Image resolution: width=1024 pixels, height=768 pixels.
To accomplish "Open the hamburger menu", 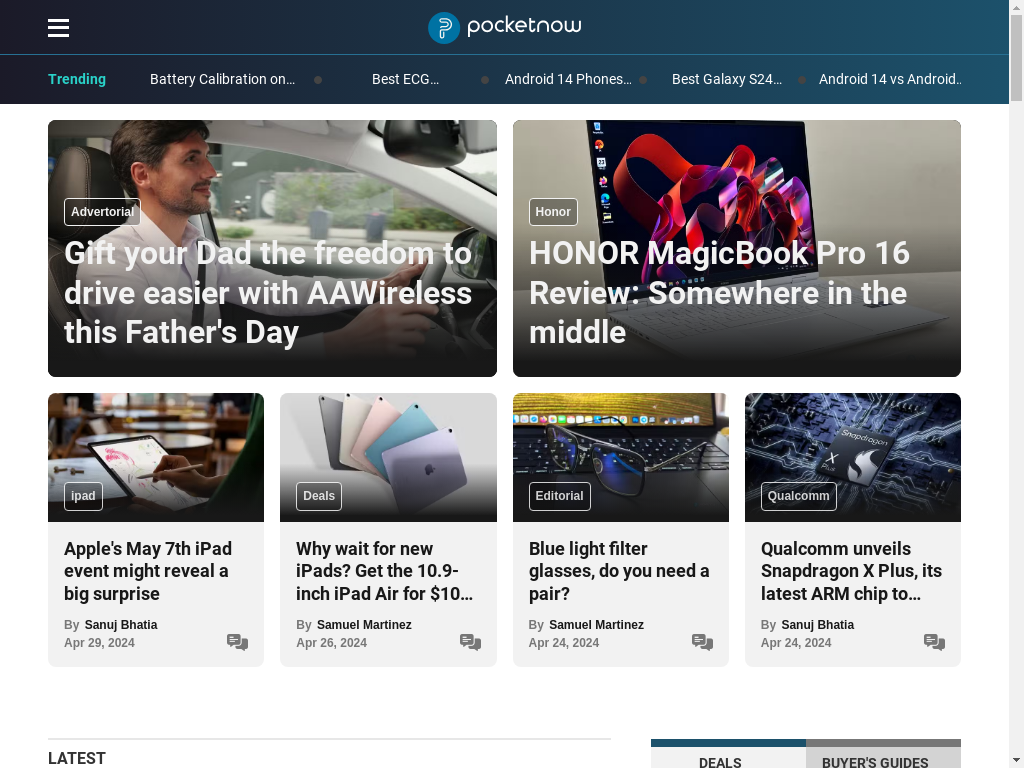I will coord(58,27).
